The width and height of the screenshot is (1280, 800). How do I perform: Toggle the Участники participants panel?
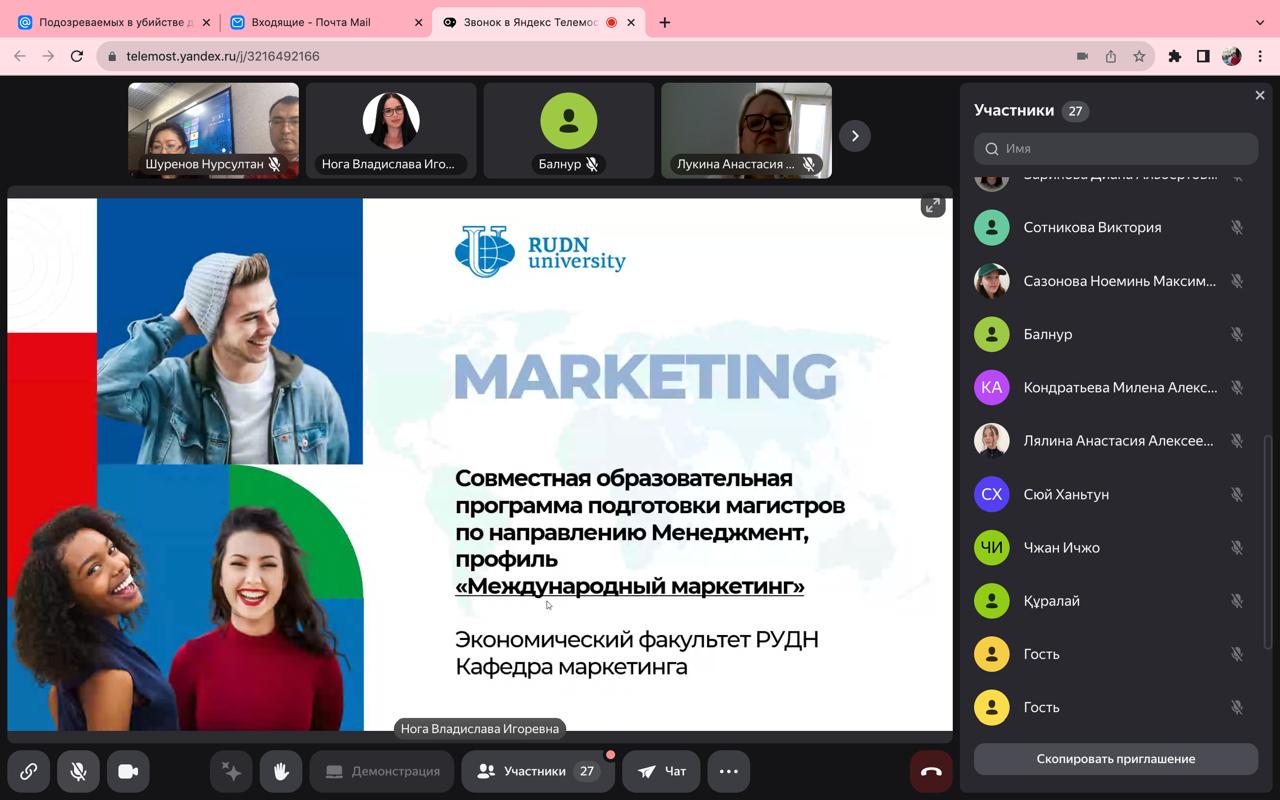pos(537,771)
